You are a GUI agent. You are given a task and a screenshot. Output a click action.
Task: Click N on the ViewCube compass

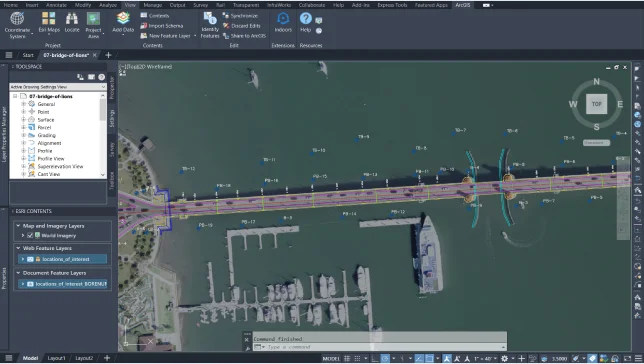(x=596, y=82)
